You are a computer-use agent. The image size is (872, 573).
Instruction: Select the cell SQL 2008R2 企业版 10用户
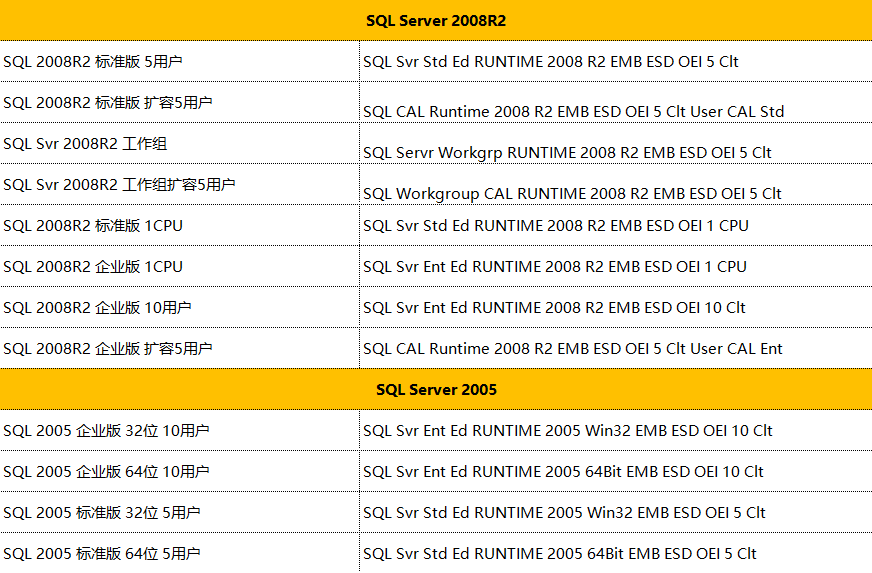[x=180, y=307]
